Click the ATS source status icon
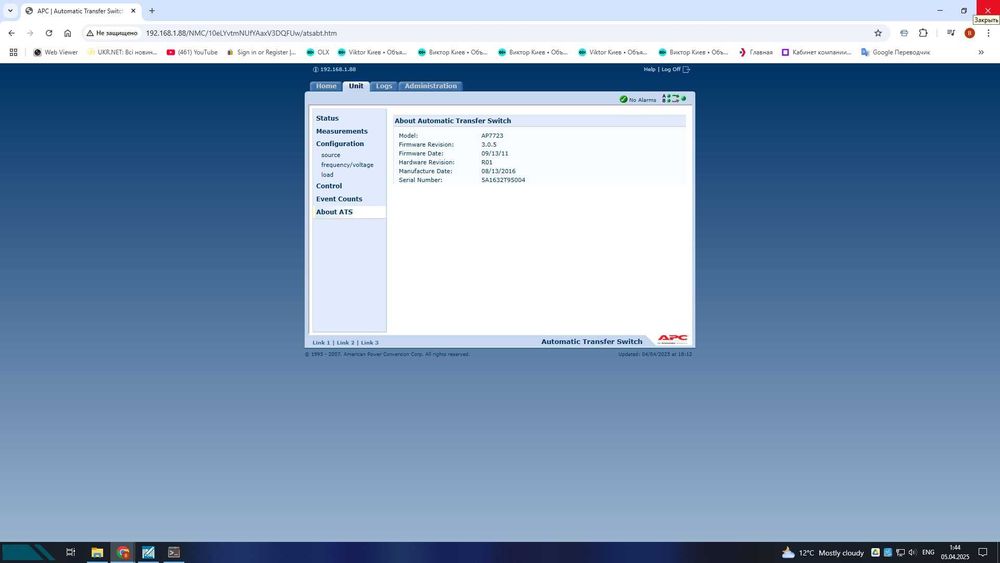This screenshot has height=563, width=1000. (x=673, y=99)
